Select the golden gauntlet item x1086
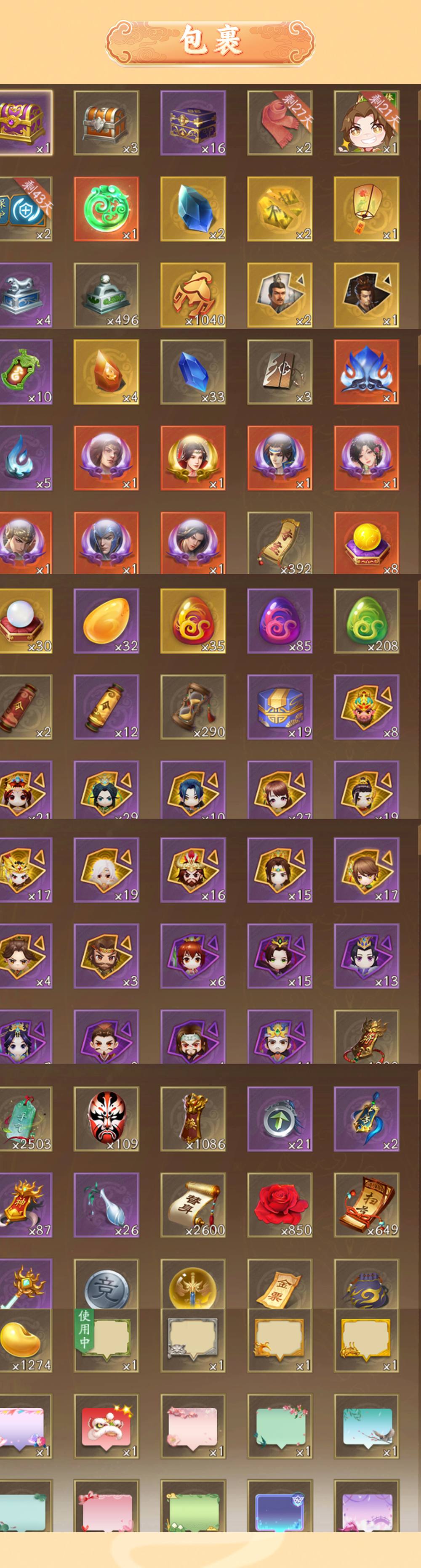Screen dimensions: 421x1568 (193, 1119)
